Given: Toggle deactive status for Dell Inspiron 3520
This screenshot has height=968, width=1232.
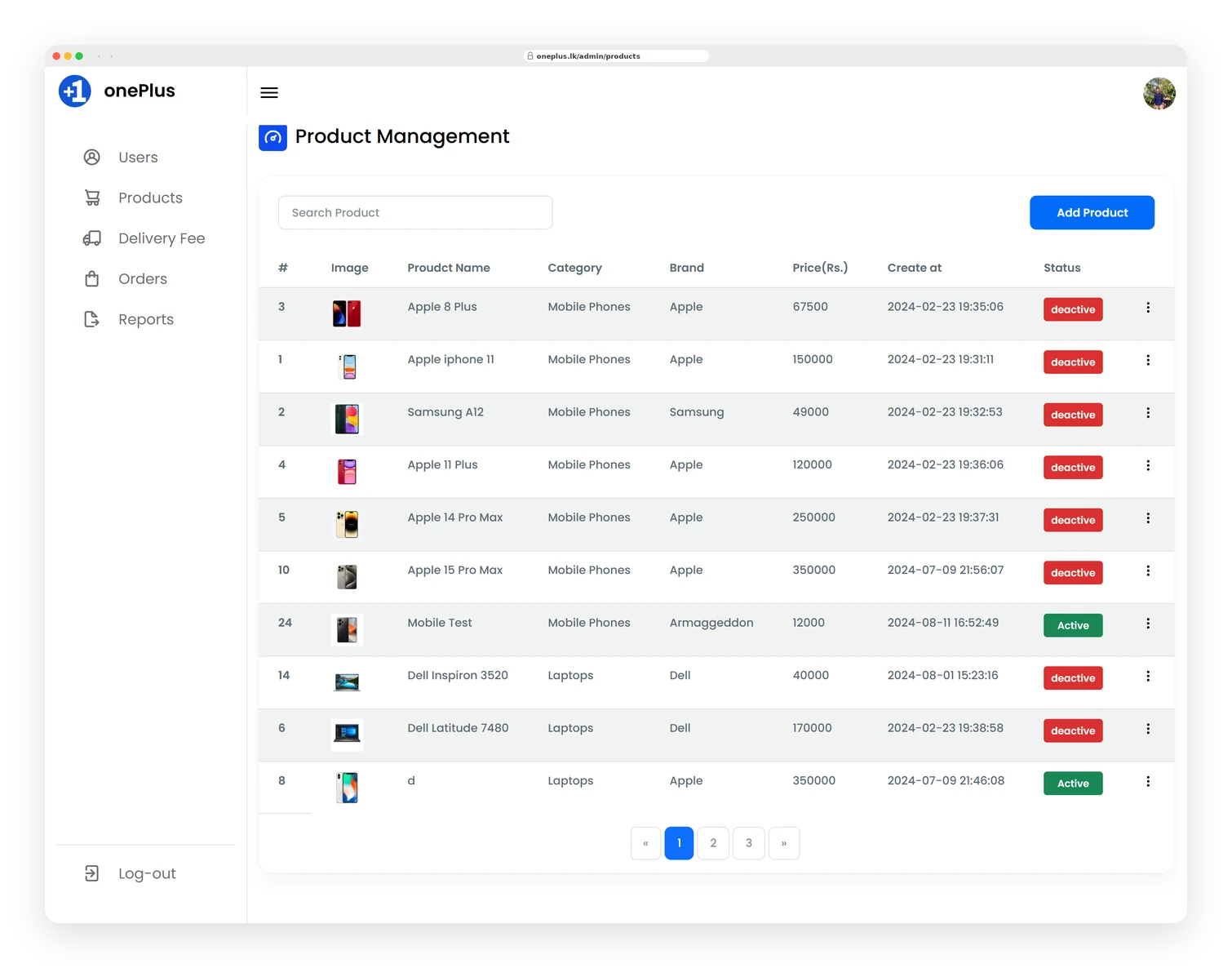Looking at the screenshot, I should (x=1073, y=678).
